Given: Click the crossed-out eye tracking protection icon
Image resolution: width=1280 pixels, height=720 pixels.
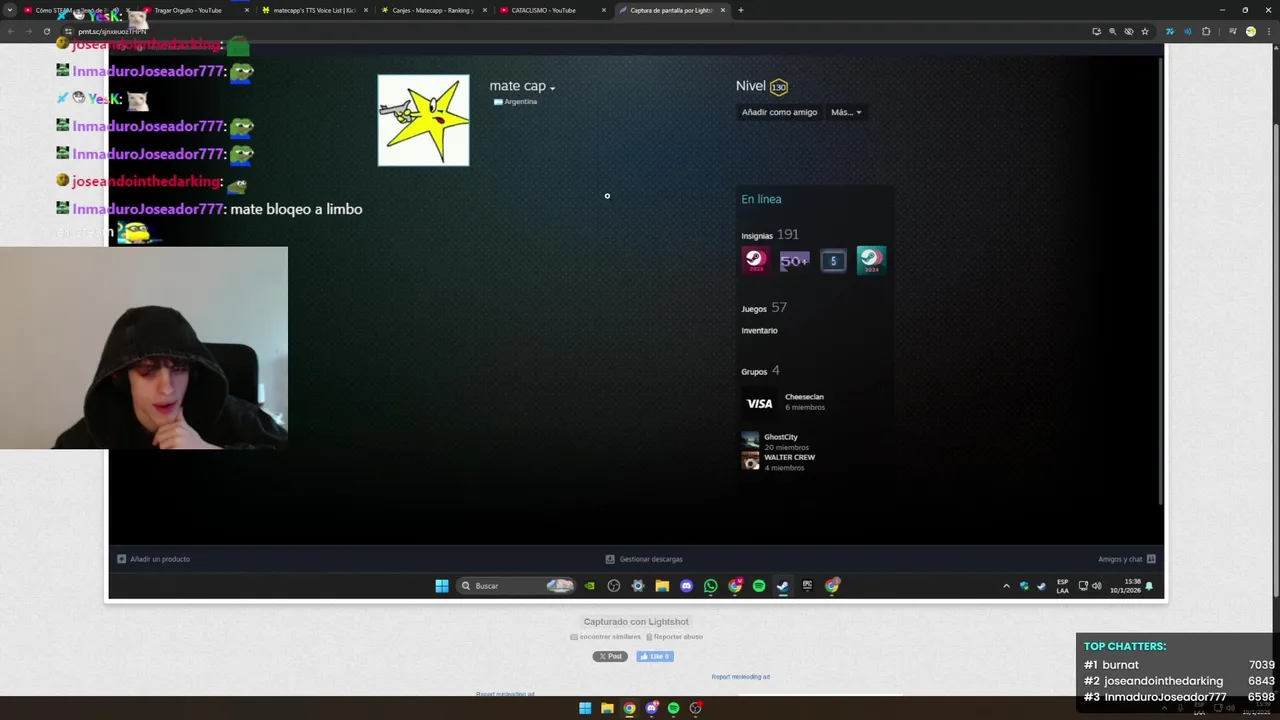Looking at the screenshot, I should pos(1129,31).
